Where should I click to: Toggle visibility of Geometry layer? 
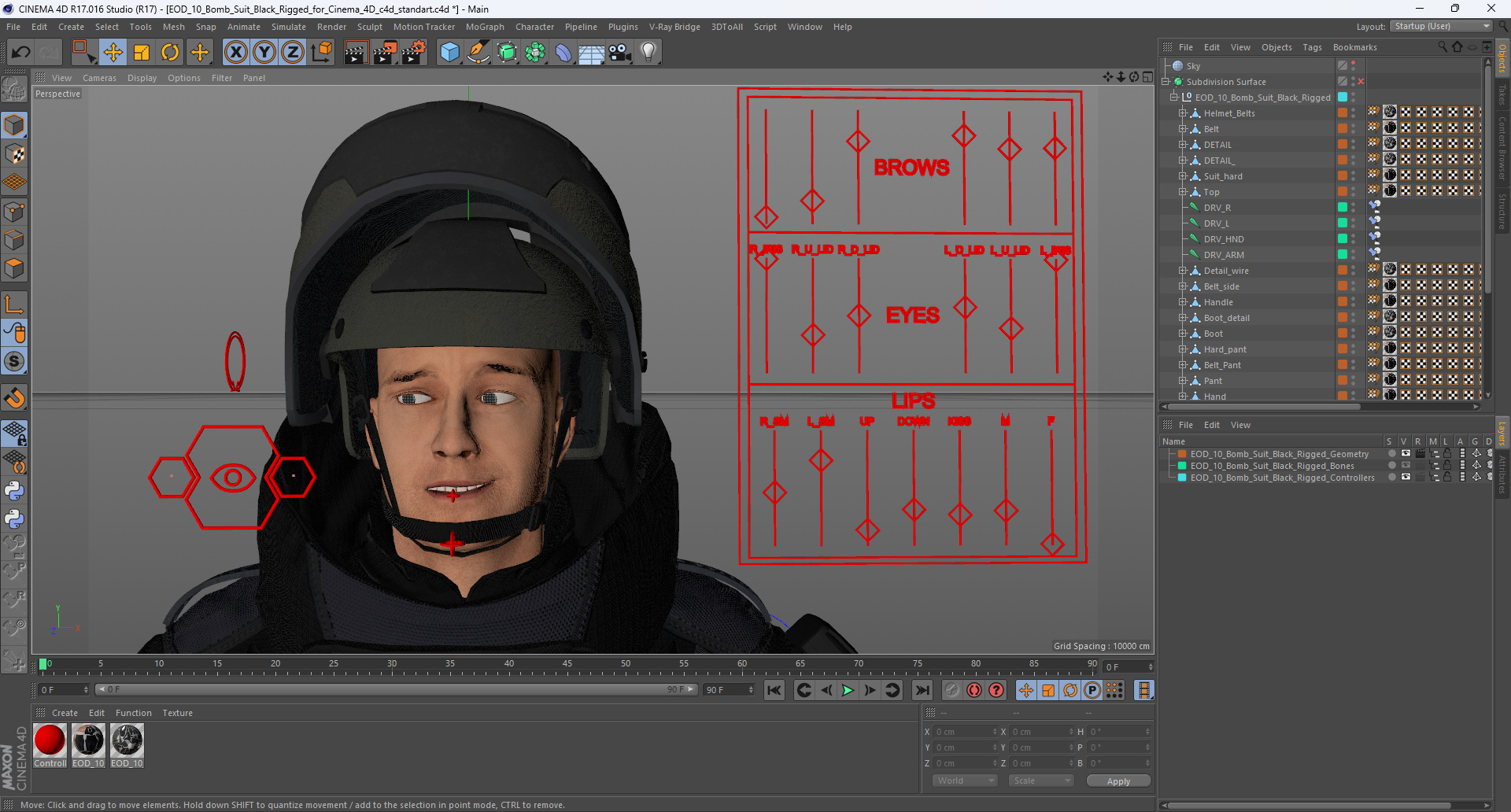(1406, 454)
